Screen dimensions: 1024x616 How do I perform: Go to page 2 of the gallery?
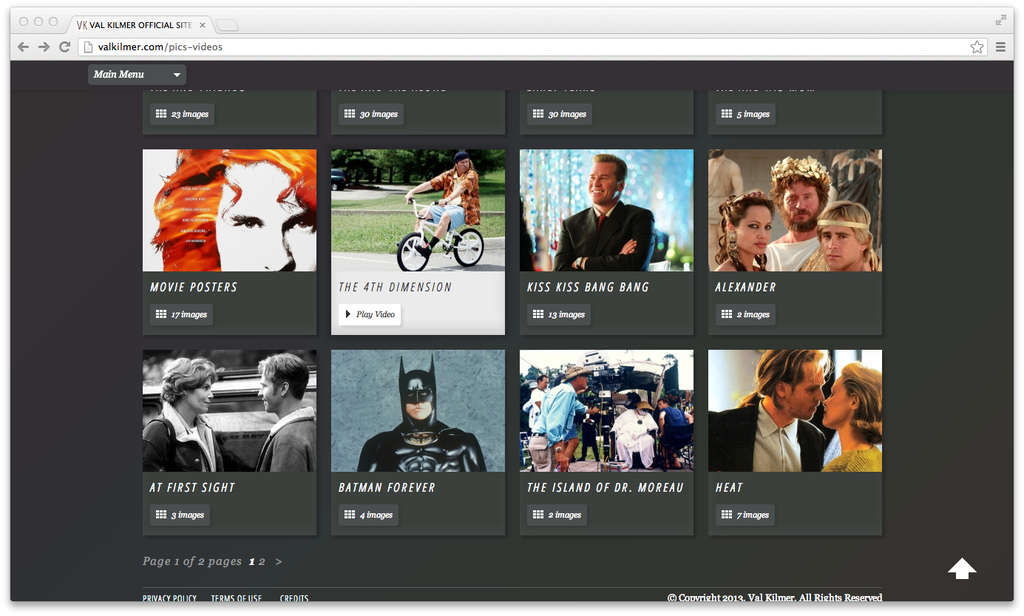point(262,562)
